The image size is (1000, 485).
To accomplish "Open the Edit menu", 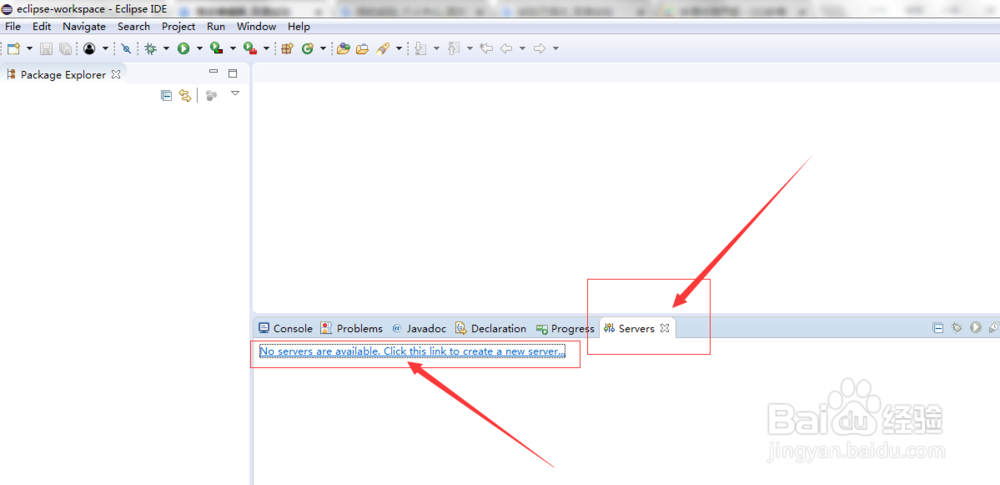I will tap(41, 26).
